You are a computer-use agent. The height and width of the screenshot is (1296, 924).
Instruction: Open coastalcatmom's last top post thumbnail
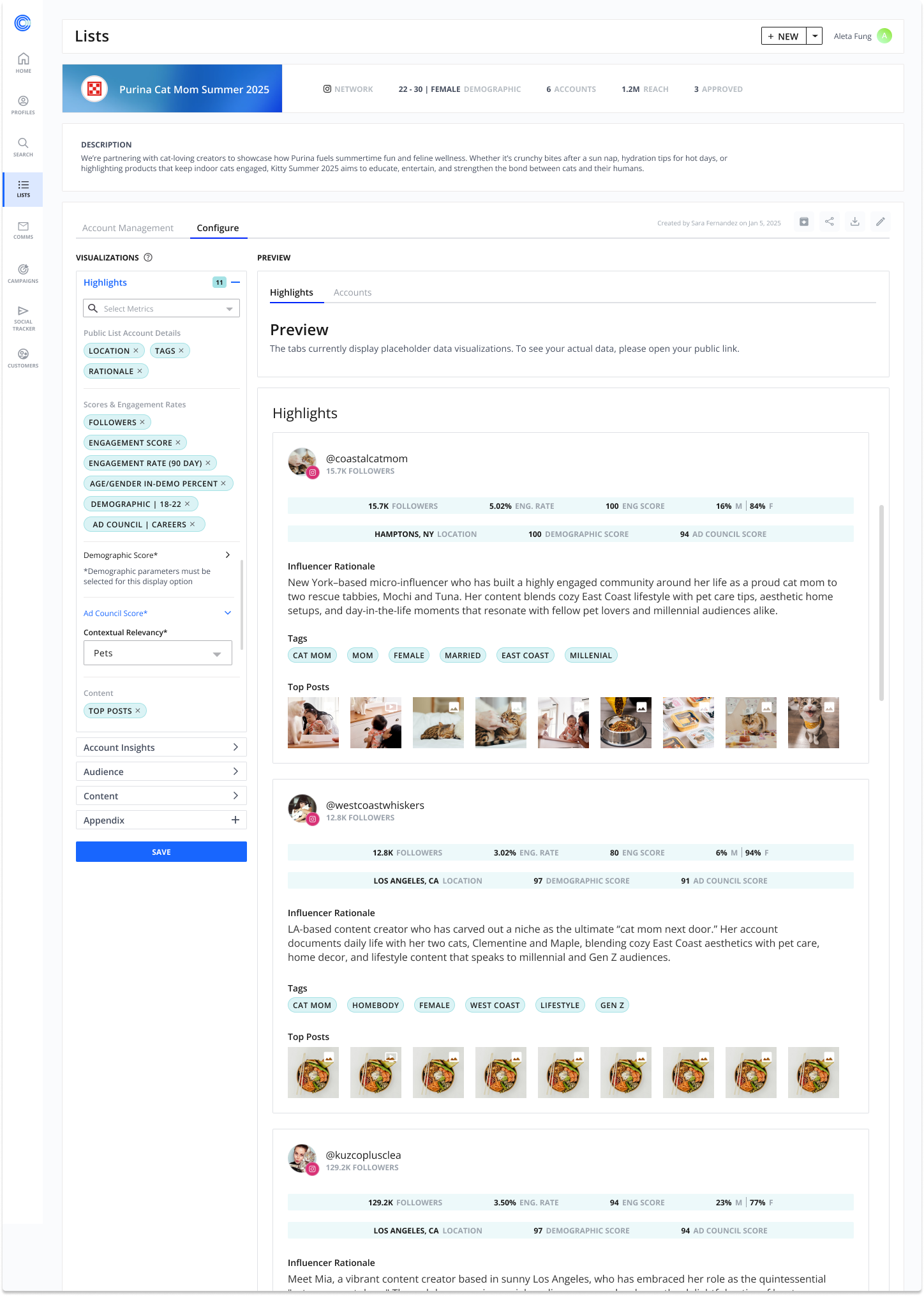(x=814, y=723)
